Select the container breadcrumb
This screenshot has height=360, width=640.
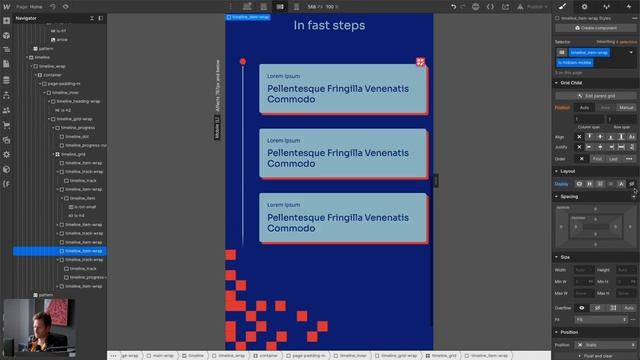tap(265, 356)
